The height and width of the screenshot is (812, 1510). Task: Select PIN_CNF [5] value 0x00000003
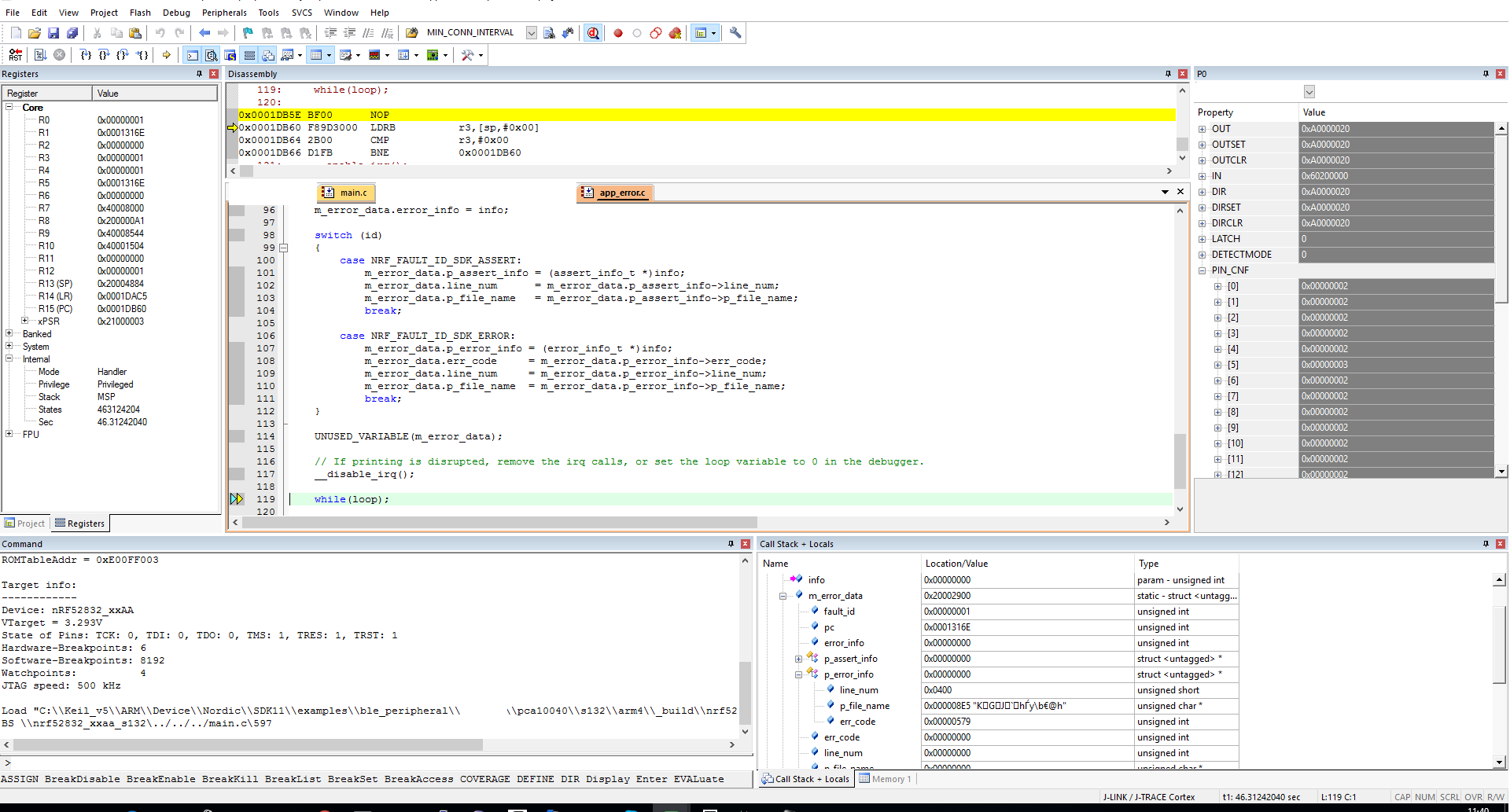click(1396, 365)
